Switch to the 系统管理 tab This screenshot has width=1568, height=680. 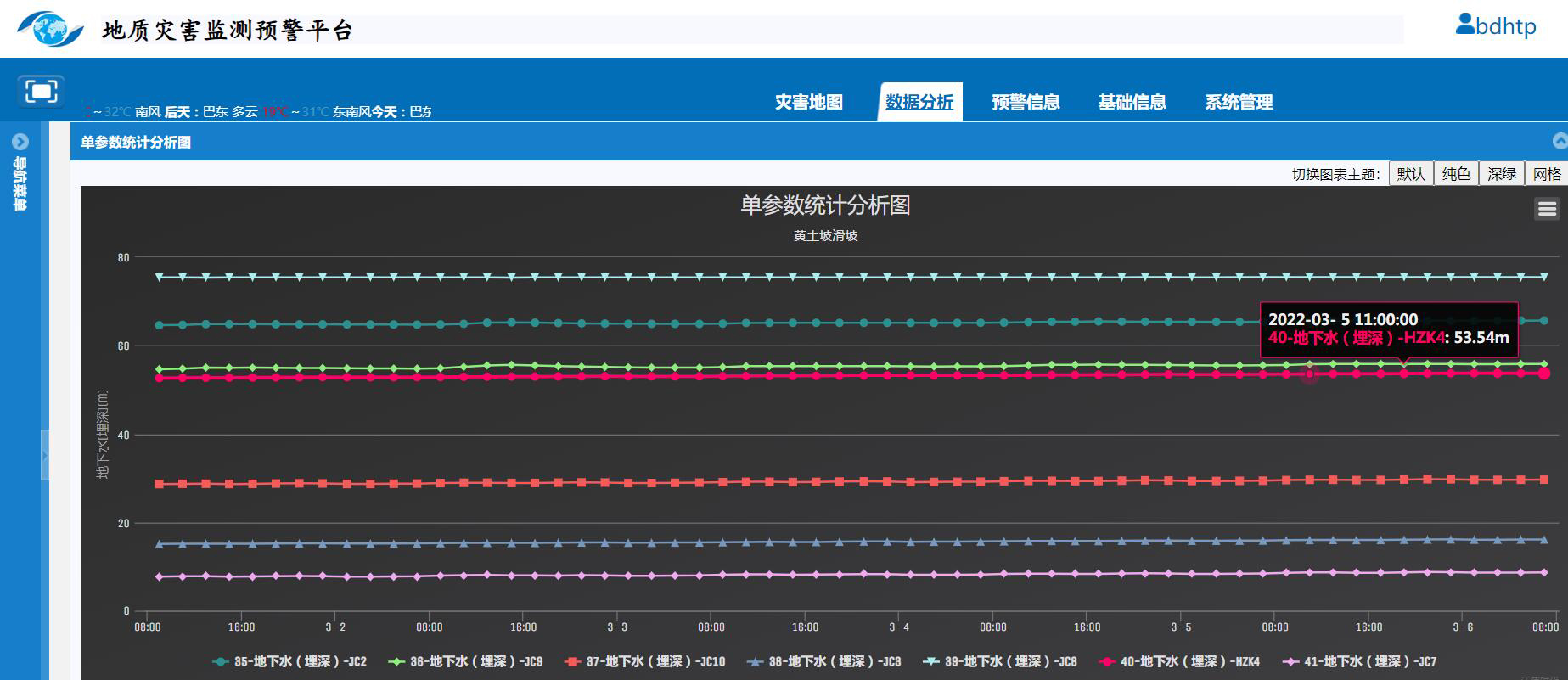point(1239,103)
